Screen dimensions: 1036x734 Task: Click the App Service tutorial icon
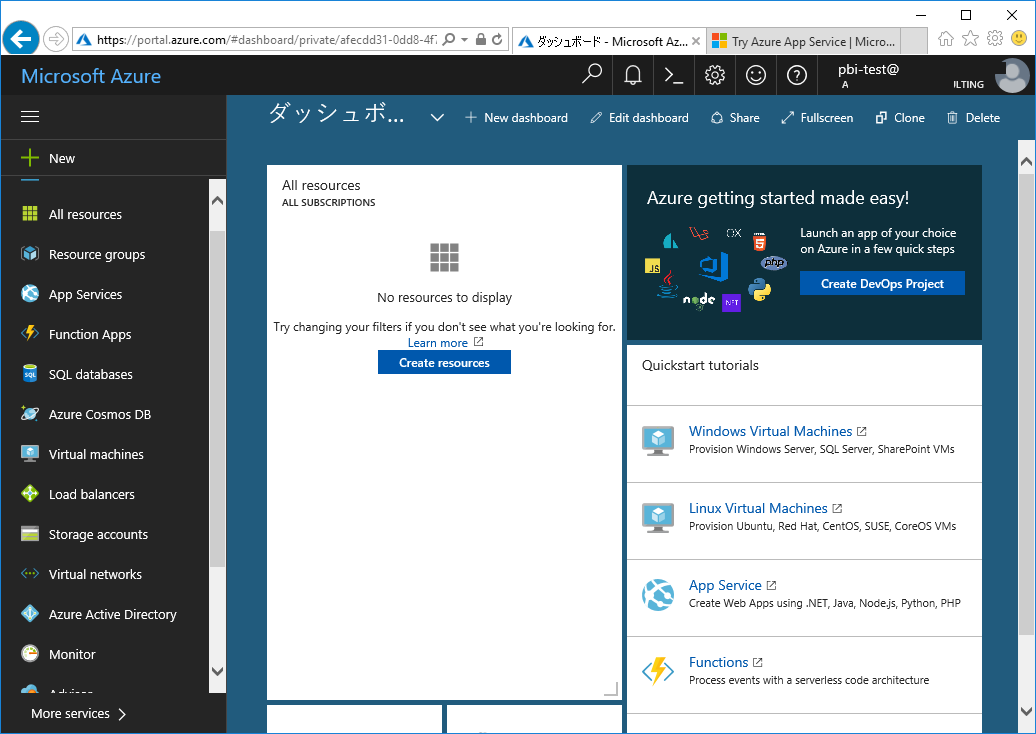(657, 594)
